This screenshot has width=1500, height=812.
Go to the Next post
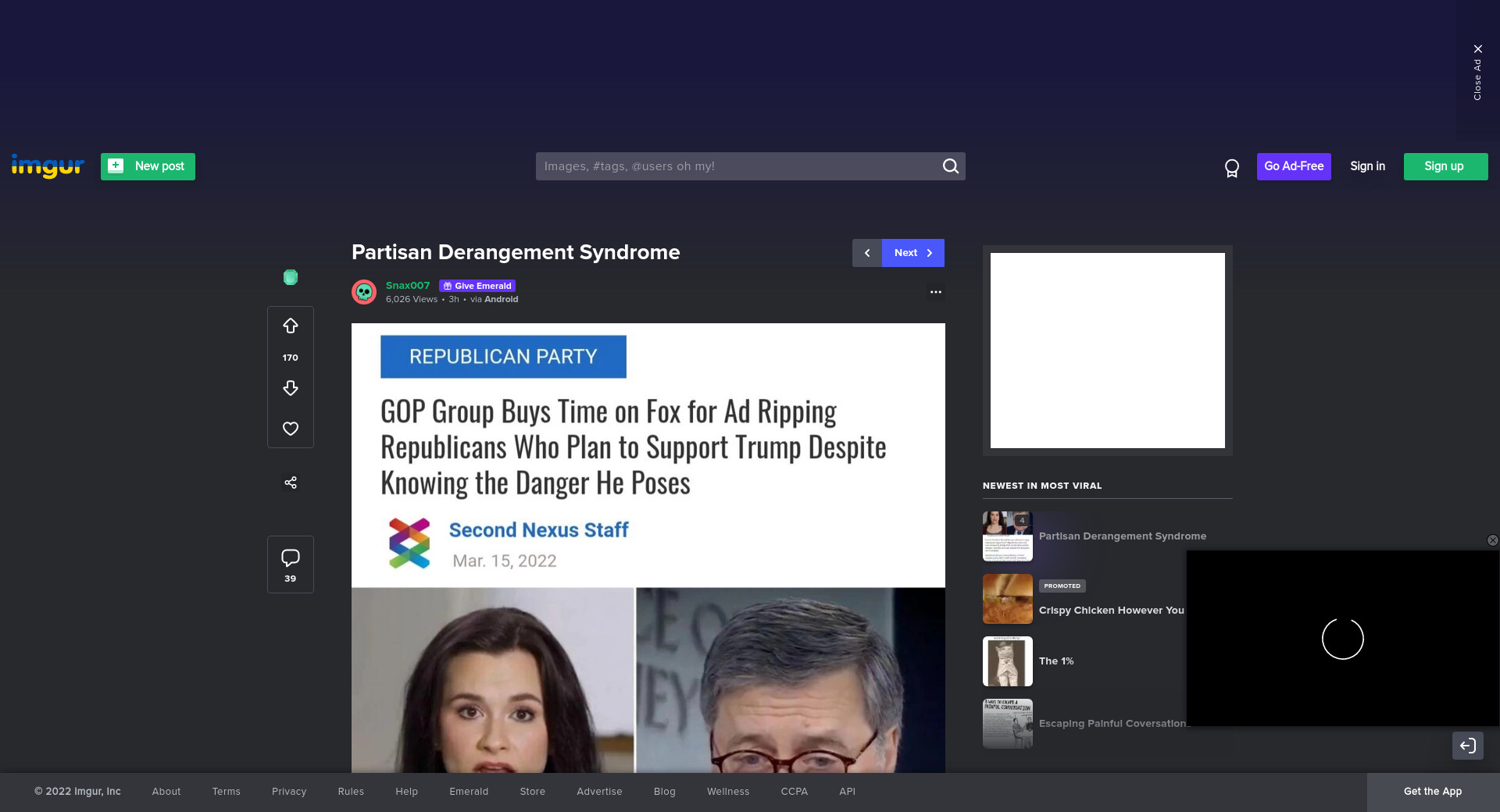pyautogui.click(x=912, y=253)
